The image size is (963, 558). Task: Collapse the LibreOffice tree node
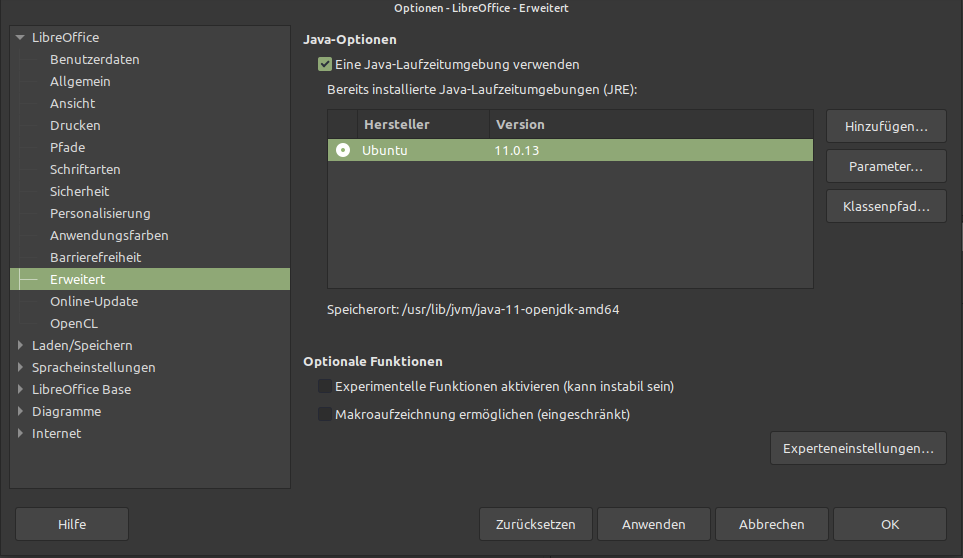pos(20,37)
